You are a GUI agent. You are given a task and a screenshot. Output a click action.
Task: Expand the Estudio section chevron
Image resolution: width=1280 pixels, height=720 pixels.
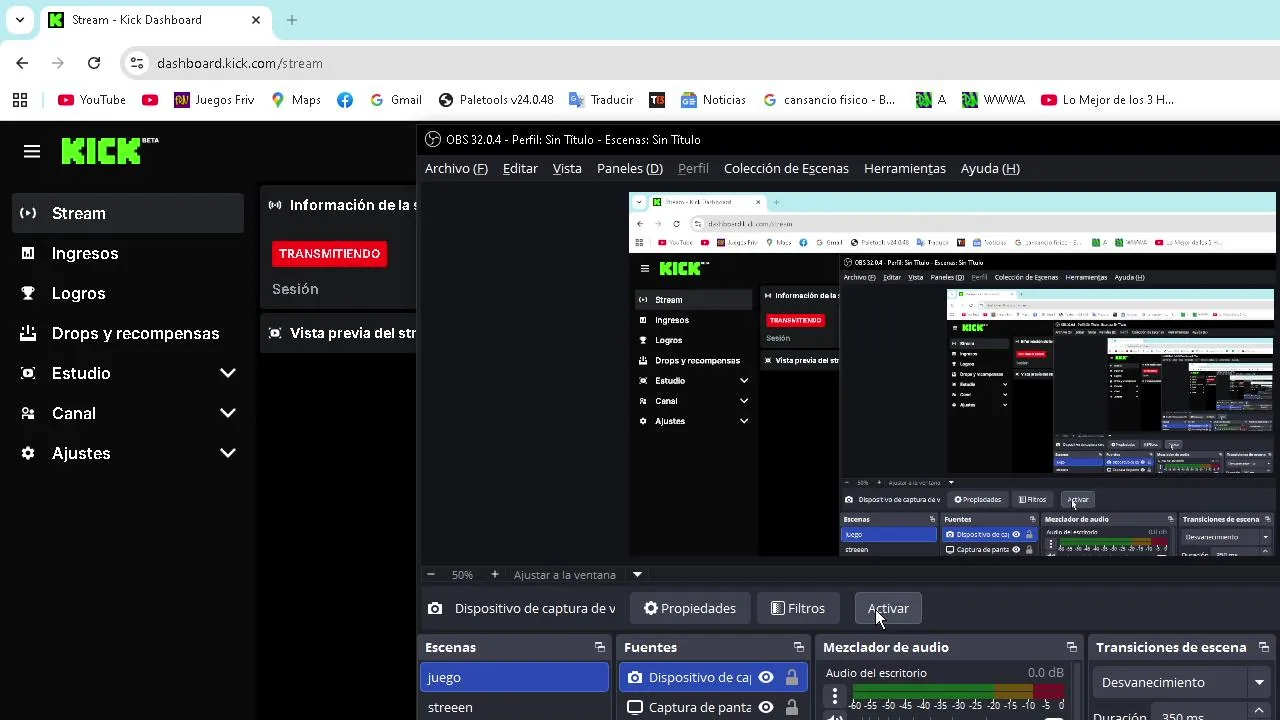click(x=228, y=373)
